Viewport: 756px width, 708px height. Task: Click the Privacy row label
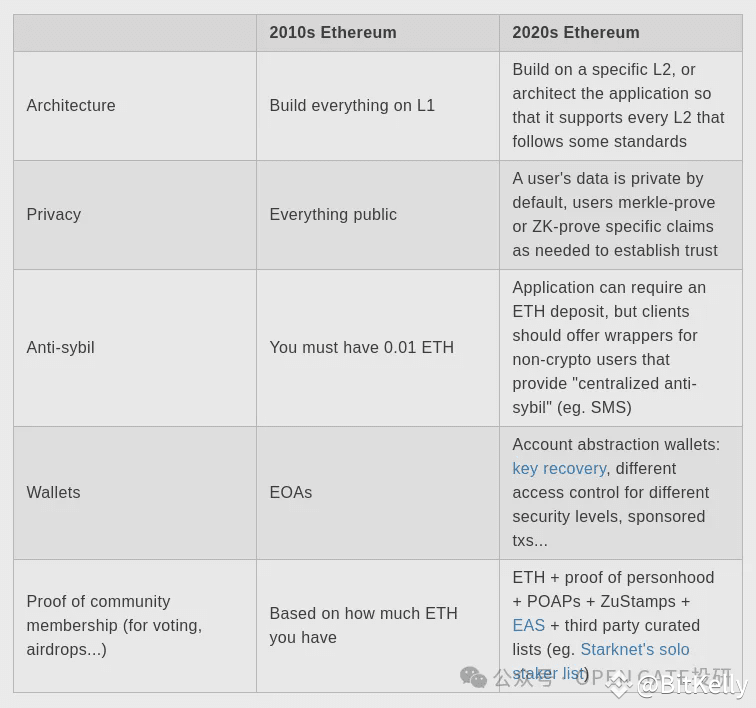click(54, 215)
